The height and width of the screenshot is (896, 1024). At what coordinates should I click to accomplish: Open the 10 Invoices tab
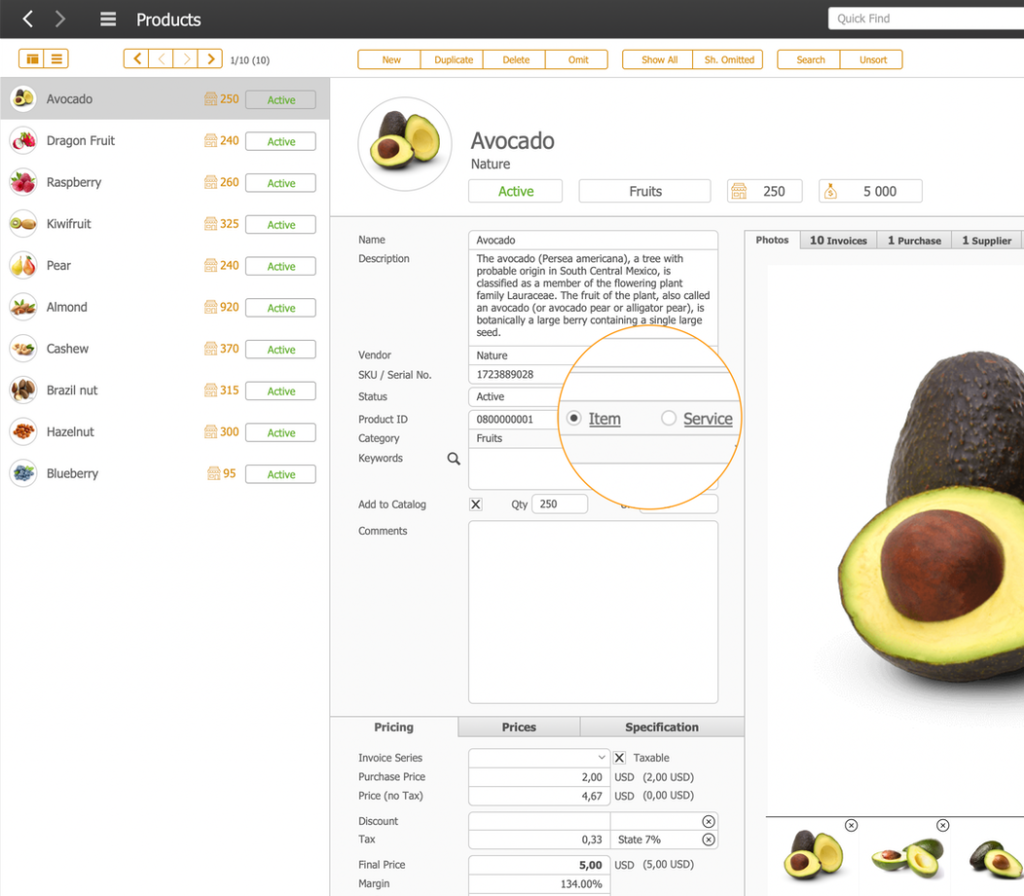[x=837, y=240]
